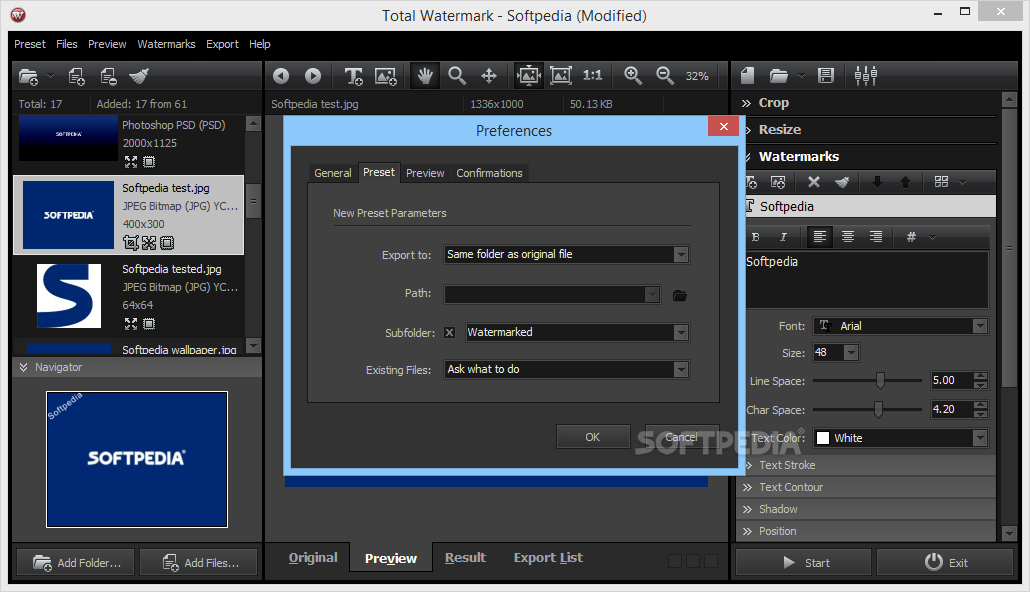This screenshot has height=592, width=1030.
Task: Save preset disk icon
Action: (x=826, y=76)
